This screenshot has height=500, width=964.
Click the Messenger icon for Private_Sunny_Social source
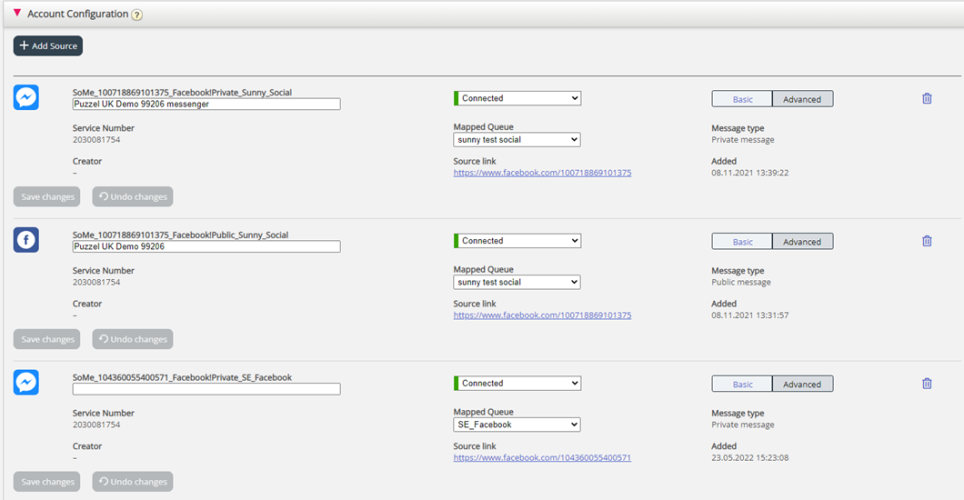pos(26,98)
